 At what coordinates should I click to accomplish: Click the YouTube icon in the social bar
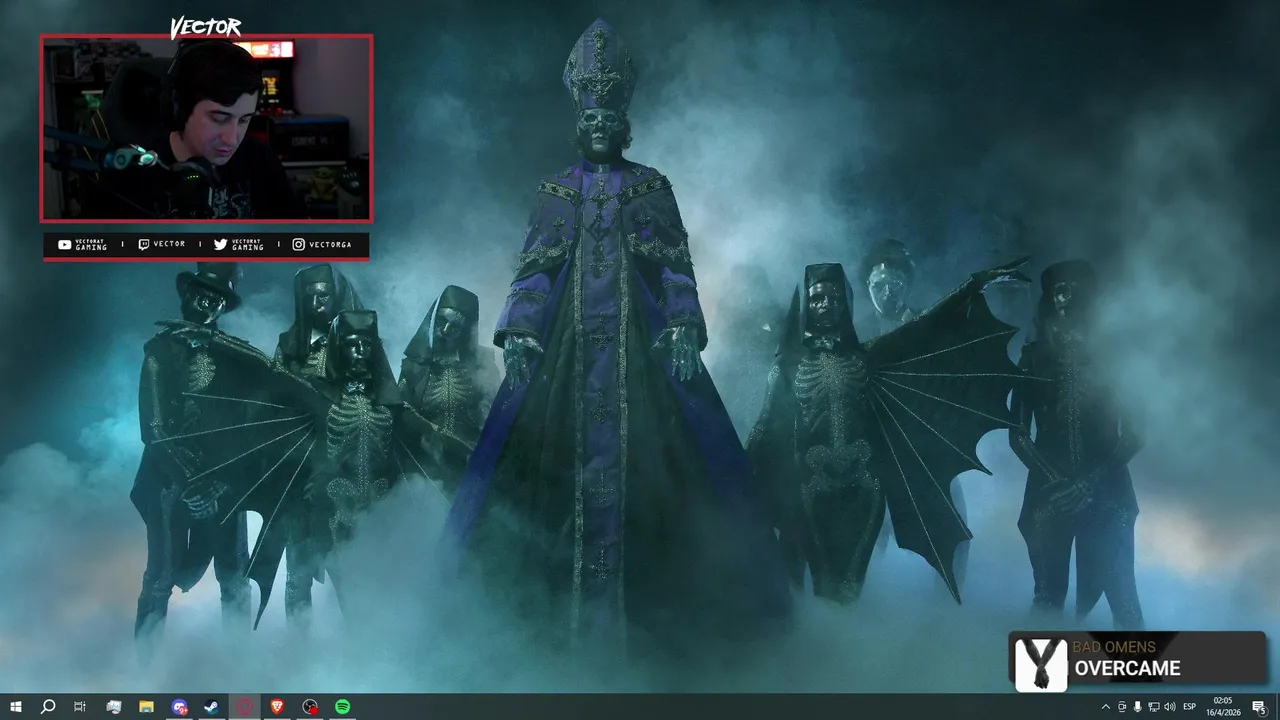pyautogui.click(x=65, y=245)
